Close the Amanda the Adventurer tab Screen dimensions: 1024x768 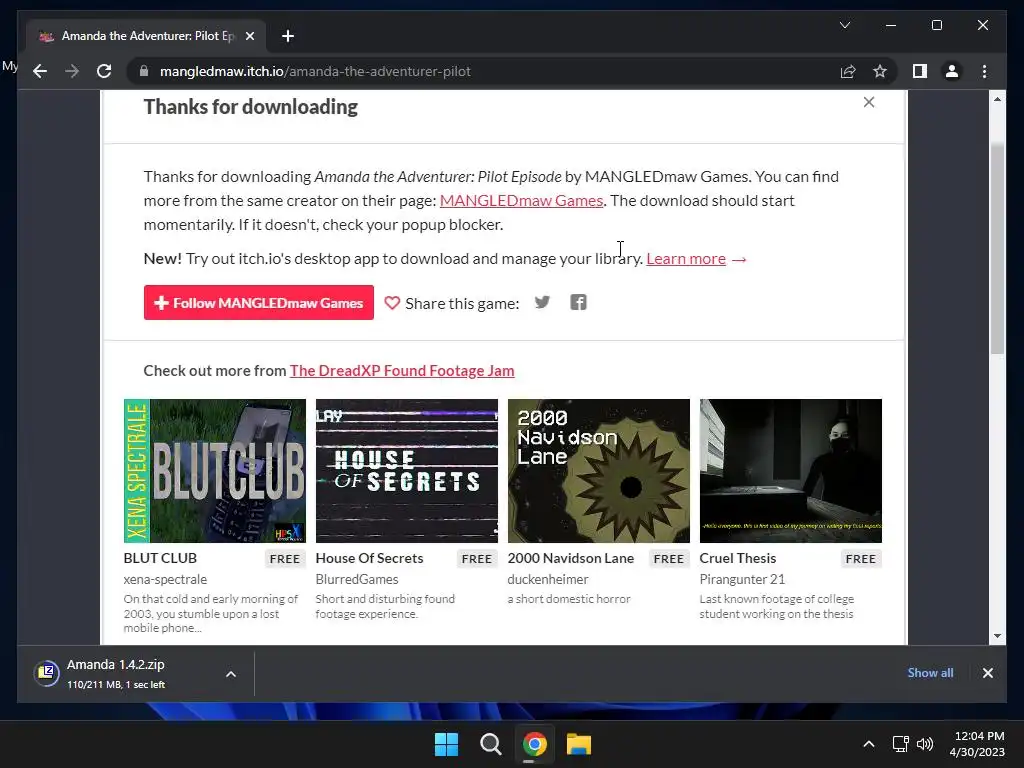(x=249, y=36)
